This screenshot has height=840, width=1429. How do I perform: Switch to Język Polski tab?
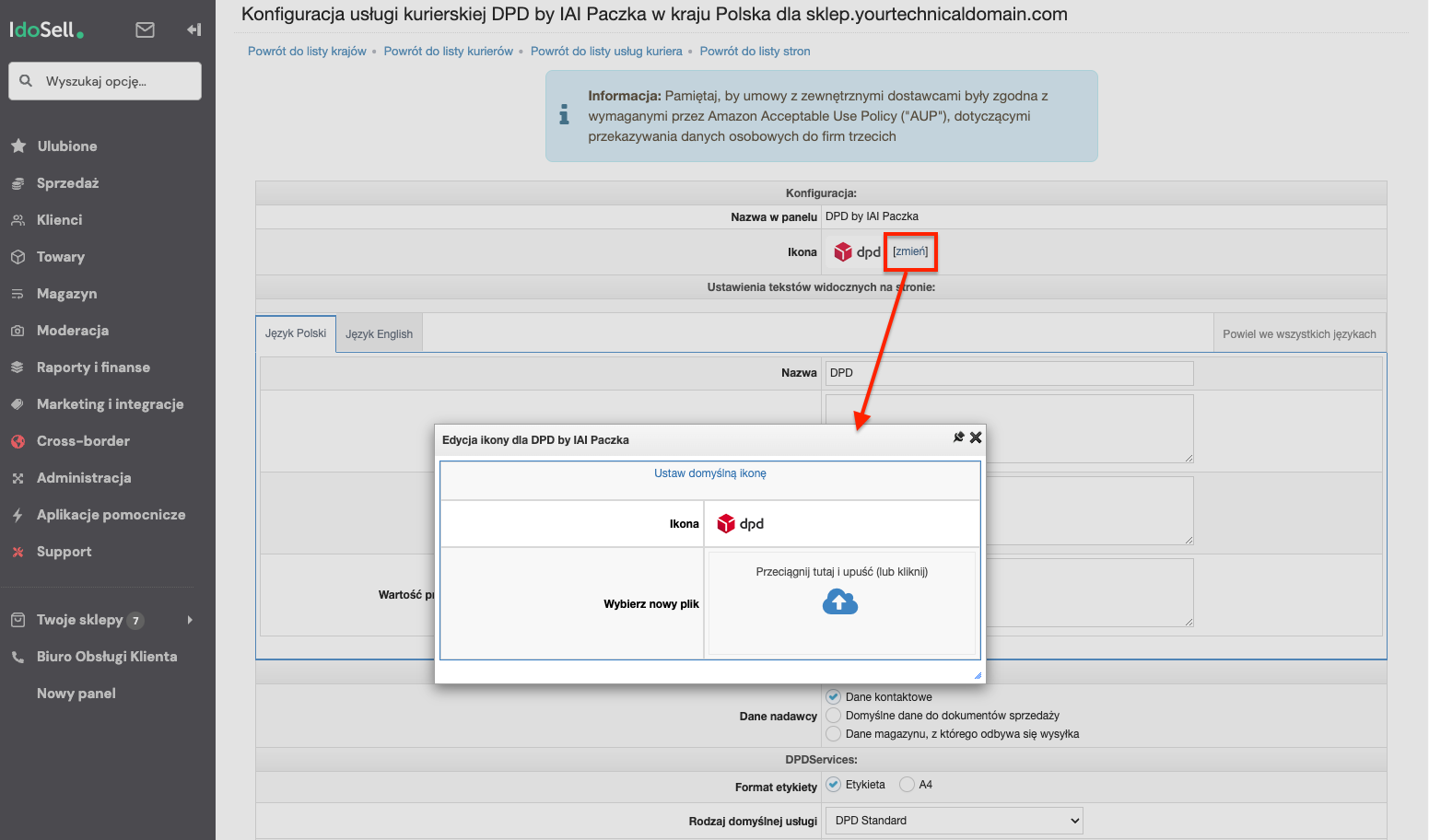pos(296,333)
